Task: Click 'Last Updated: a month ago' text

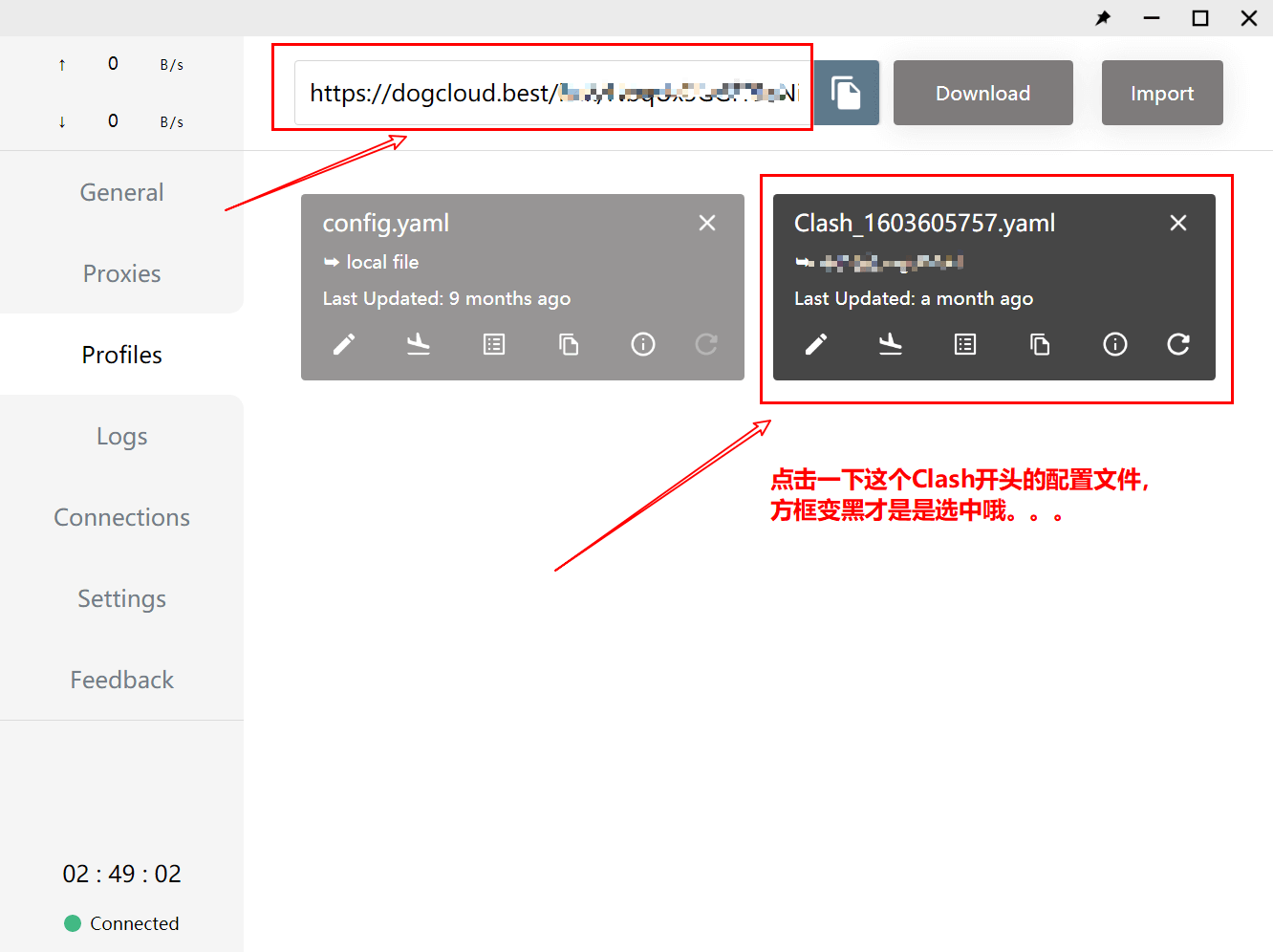Action: [914, 298]
